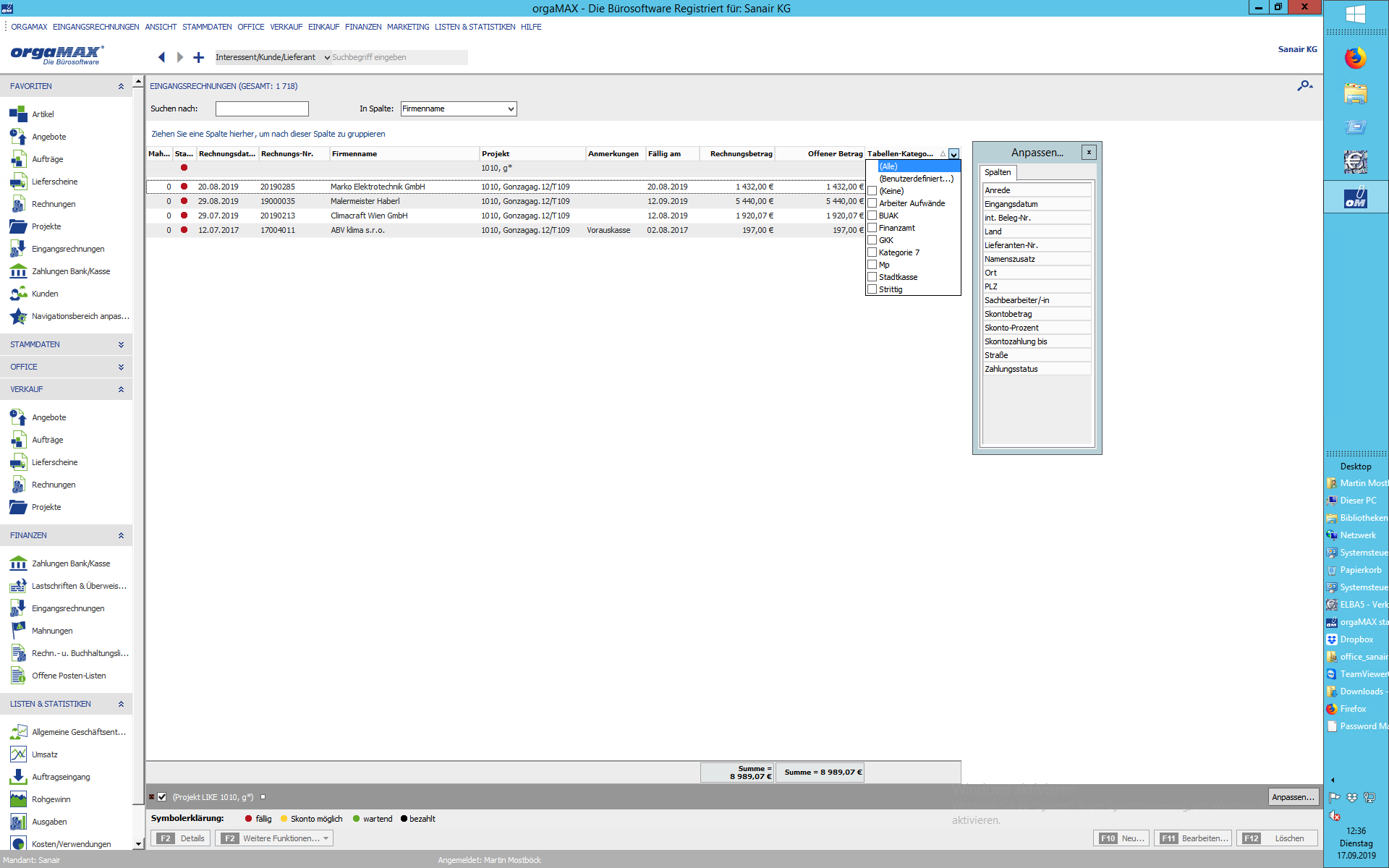Enable the Stadtkasse filter checkbox
Viewport: 1389px width, 868px height.
point(872,277)
